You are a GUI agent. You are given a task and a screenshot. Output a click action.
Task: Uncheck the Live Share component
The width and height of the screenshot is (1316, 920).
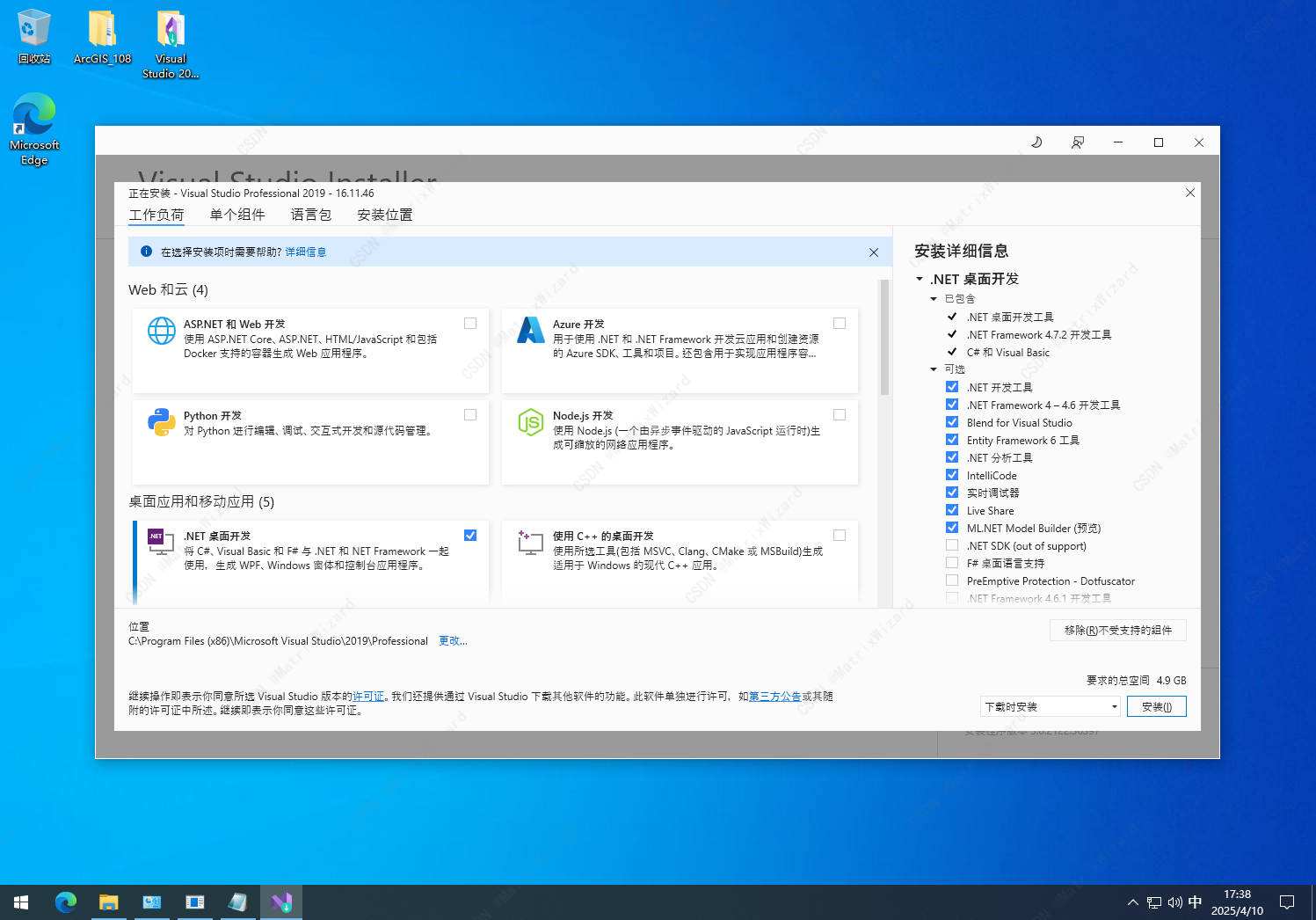(952, 510)
